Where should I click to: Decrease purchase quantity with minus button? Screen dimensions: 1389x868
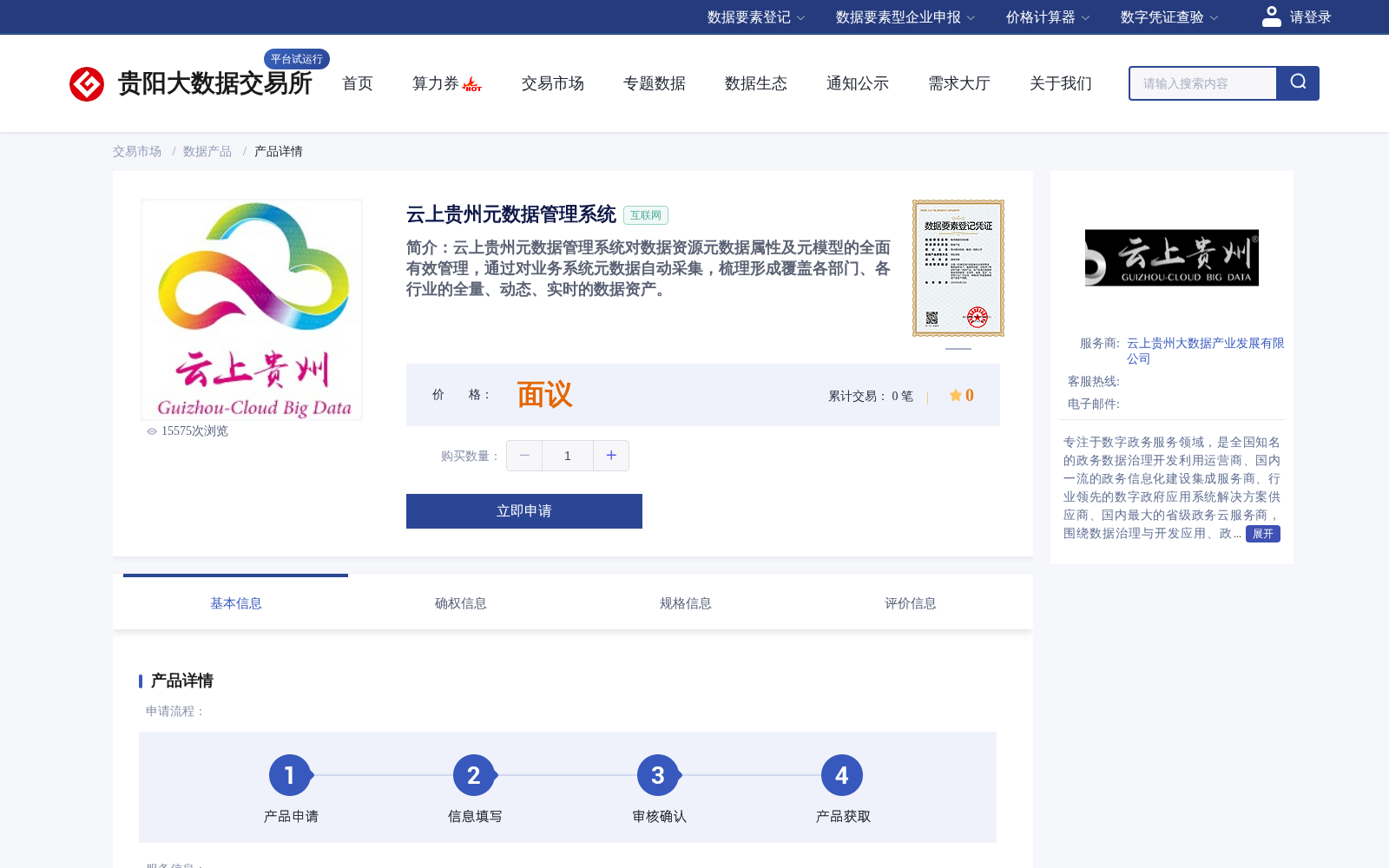[524, 456]
